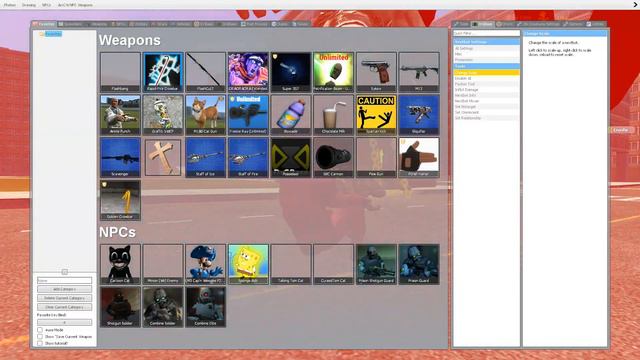Viewport: 640px width, 360px height.
Task: Pick the purple bottle Bloxade weapon
Action: click(x=291, y=115)
